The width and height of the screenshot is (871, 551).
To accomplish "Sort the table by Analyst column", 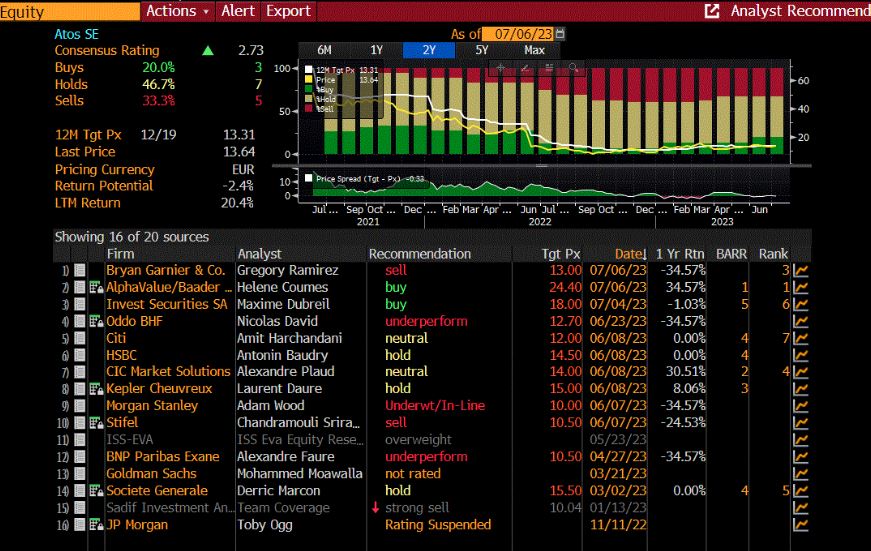I will point(259,254).
